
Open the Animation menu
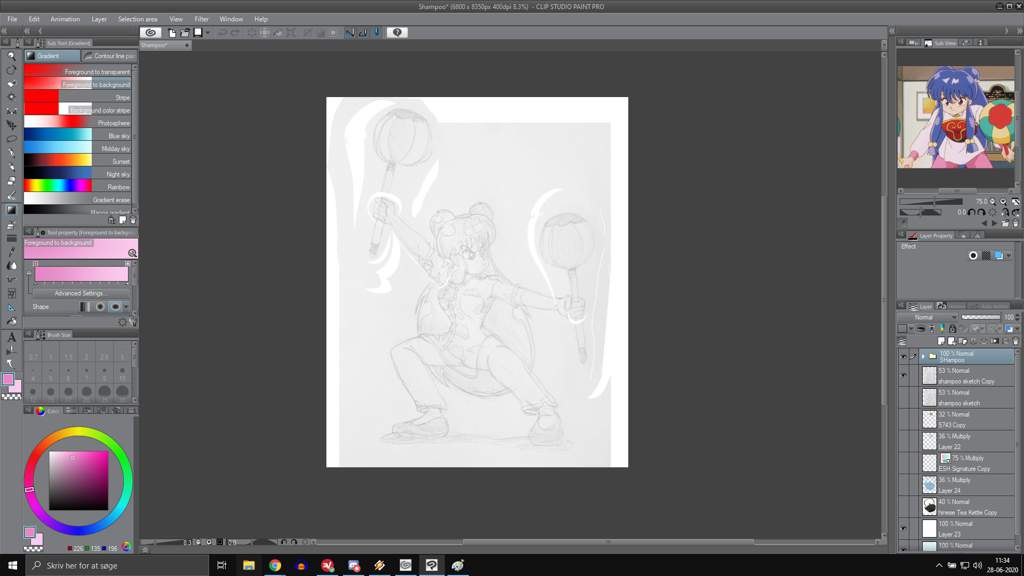pos(65,19)
